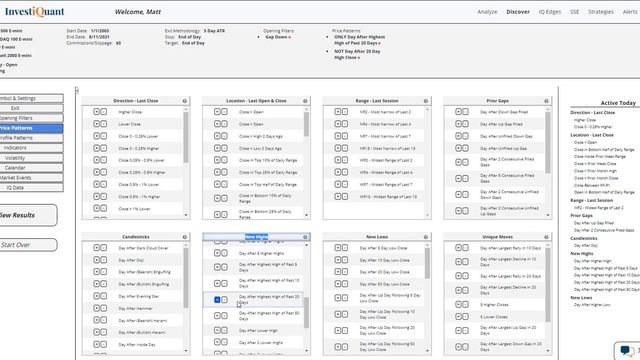Switch to Indicators sidebar tab
Image resolution: width=640 pixels, height=360 pixels.
click(x=31, y=148)
